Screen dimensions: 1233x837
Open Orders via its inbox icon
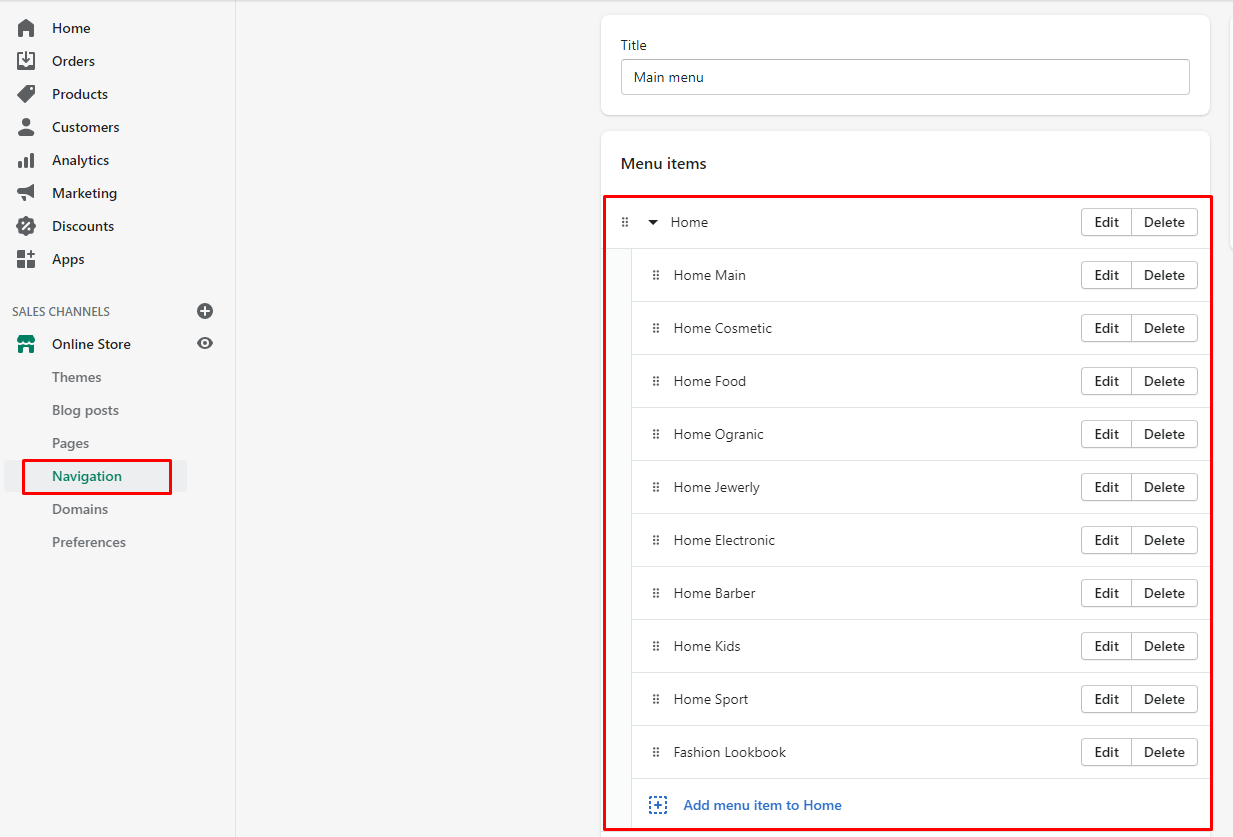(26, 61)
